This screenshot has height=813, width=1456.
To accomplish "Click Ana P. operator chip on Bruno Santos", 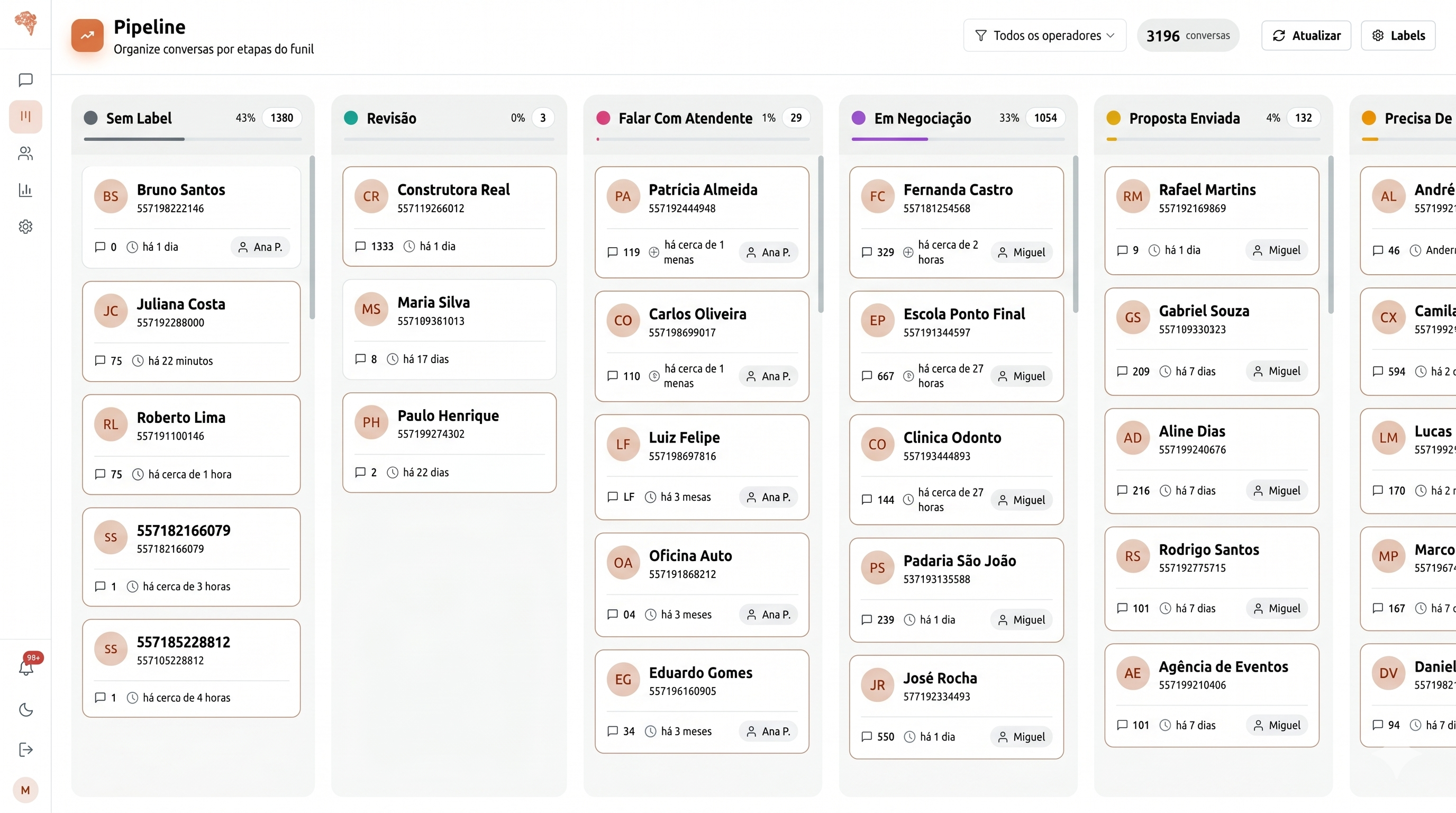I will click(x=260, y=247).
